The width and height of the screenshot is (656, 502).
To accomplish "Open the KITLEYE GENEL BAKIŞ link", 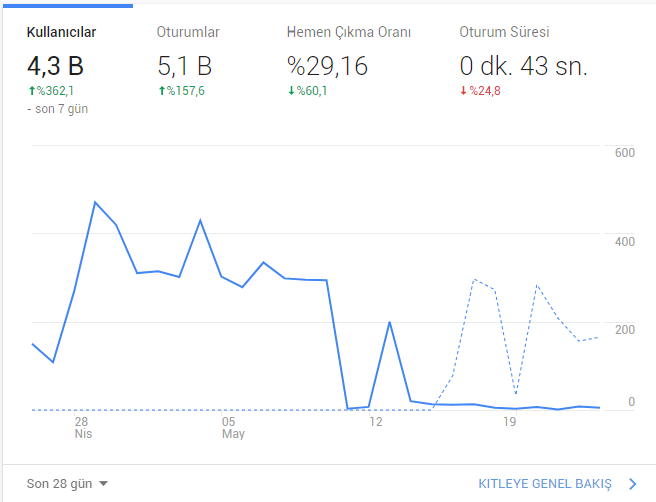I will coord(544,484).
